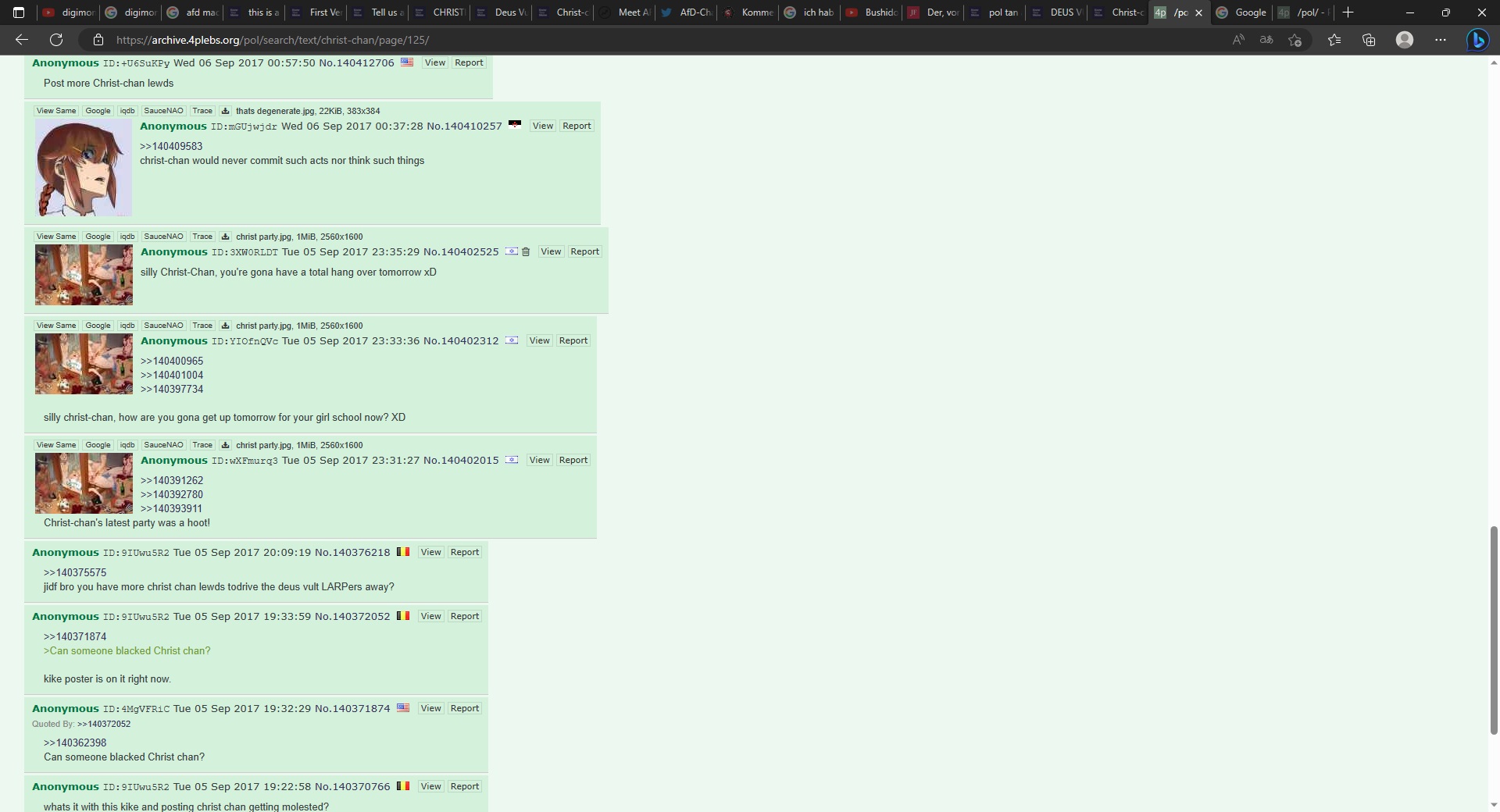Open thumbnail of post No.140402015
The image size is (1500, 812).
[84, 483]
